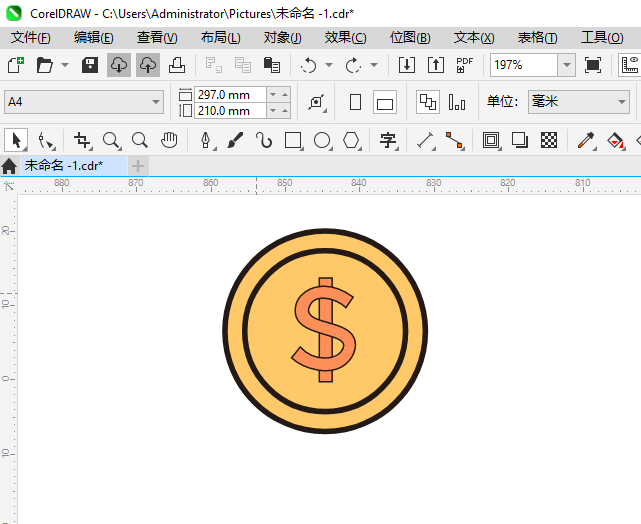This screenshot has height=524, width=641.
Task: Select the Color Eyedropper tool
Action: [x=586, y=140]
